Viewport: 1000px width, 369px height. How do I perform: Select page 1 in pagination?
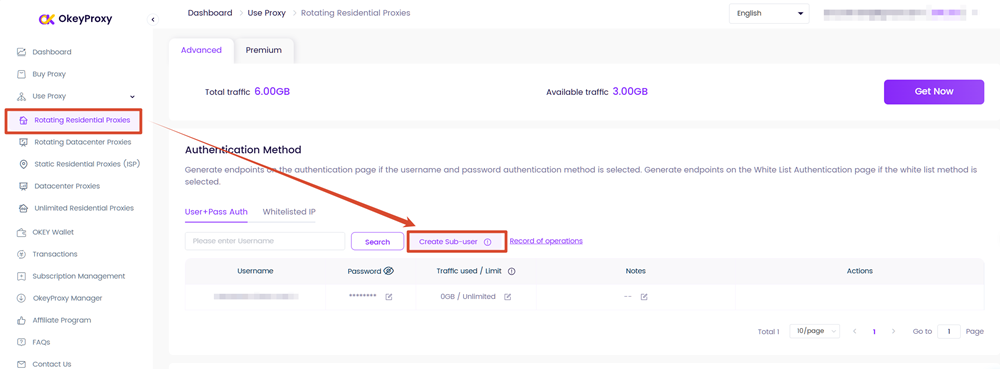[x=874, y=331]
